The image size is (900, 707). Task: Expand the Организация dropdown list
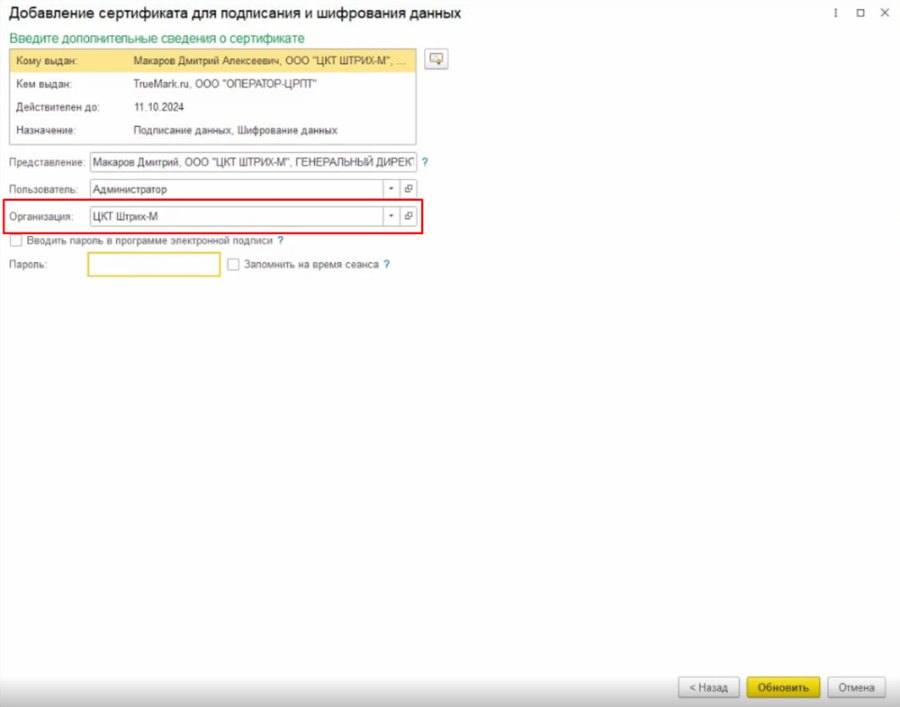point(391,216)
